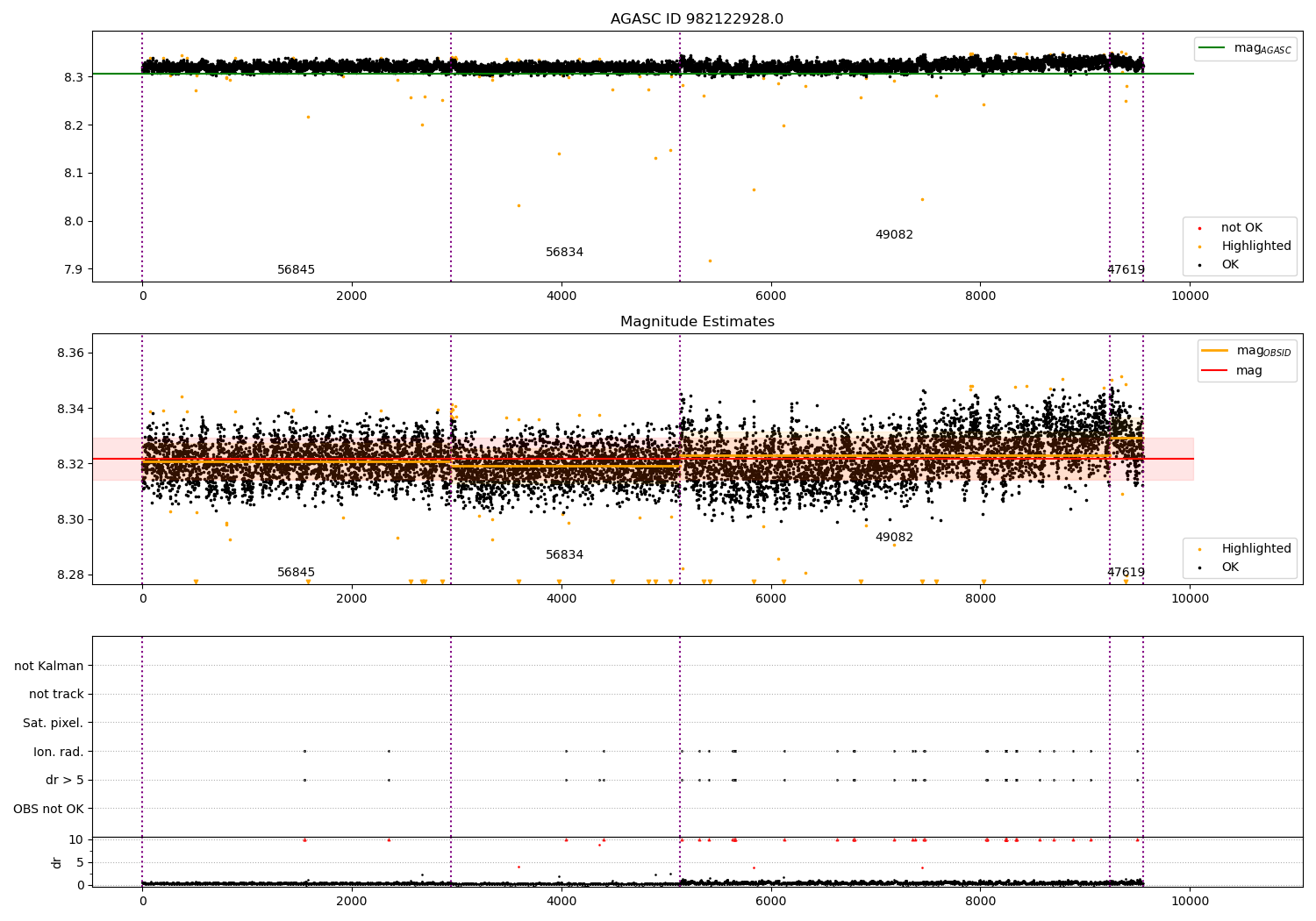Click the 'Sat. pixel.' flag row label

pyautogui.click(x=54, y=724)
